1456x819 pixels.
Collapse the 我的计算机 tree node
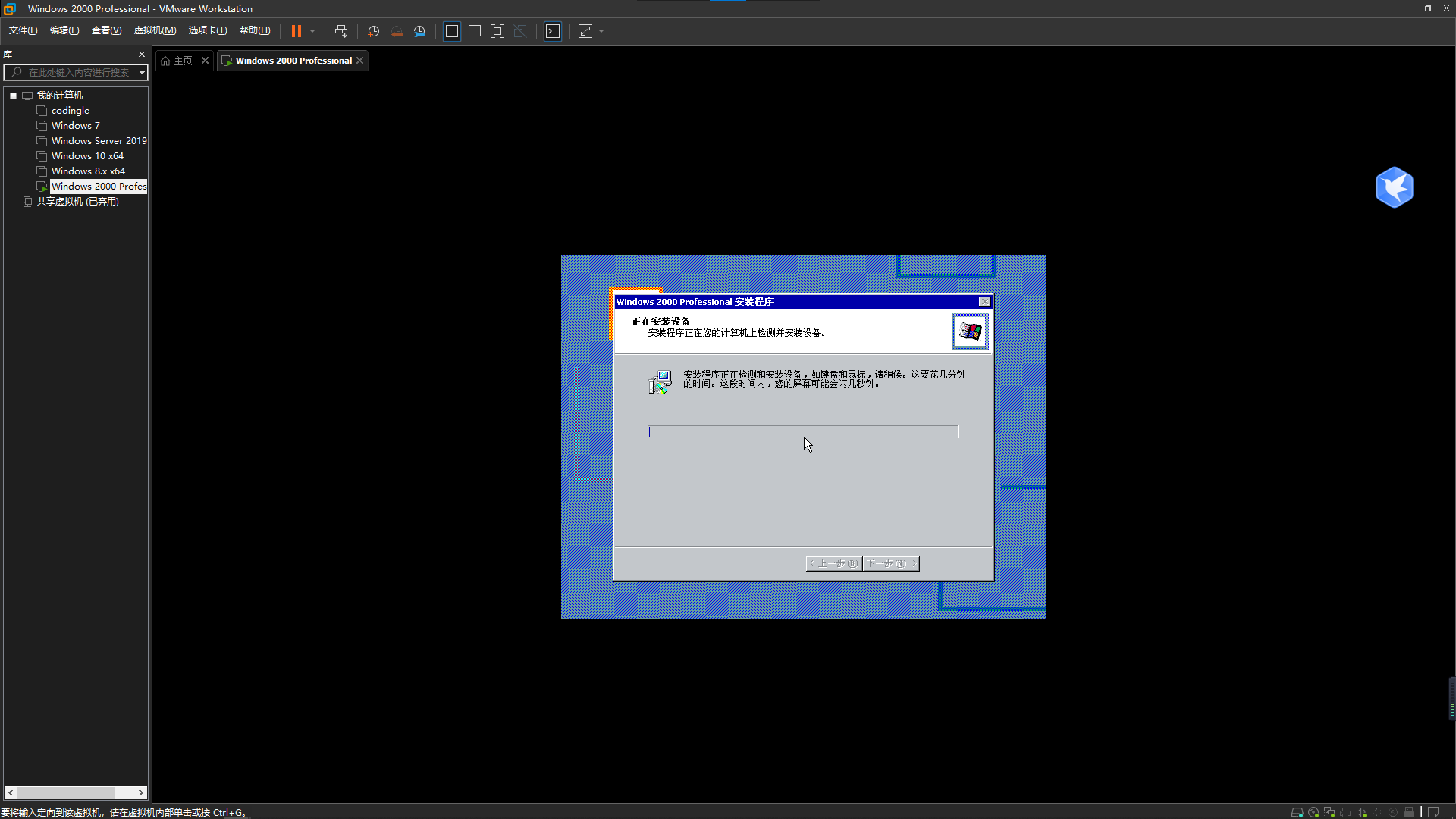click(x=13, y=96)
